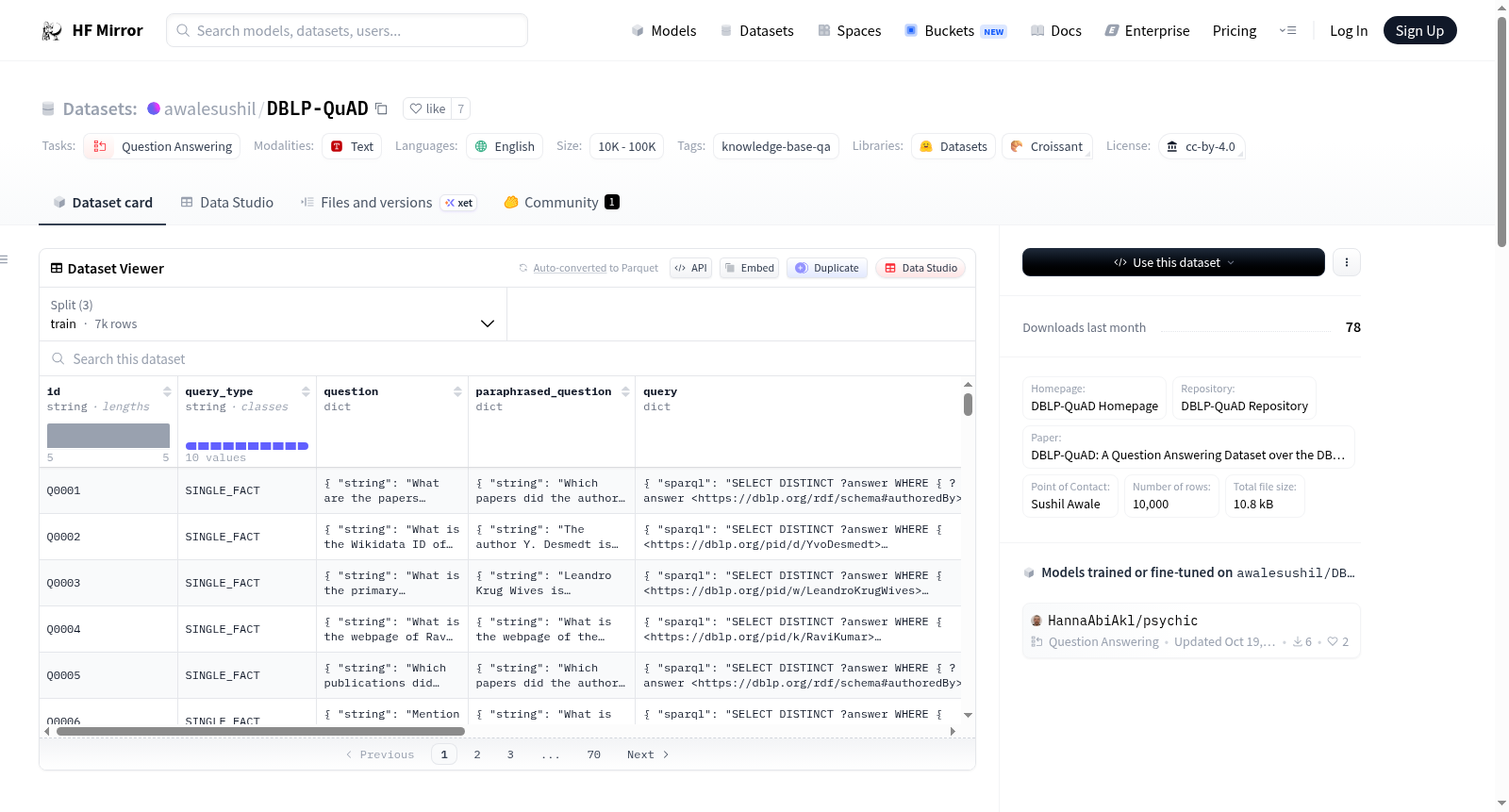Toggle the left sidebar collapse icon
Viewport: 1509px width, 812px height.
coord(5,259)
